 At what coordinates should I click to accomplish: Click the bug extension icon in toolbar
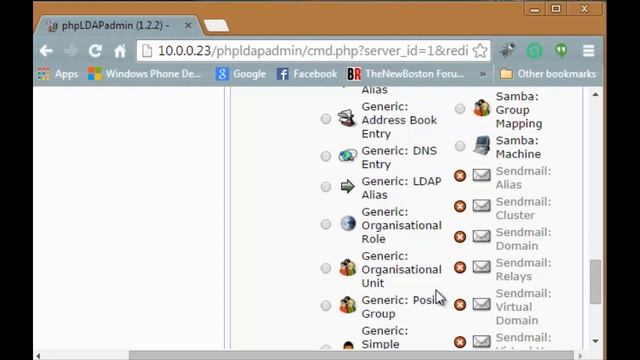507,50
